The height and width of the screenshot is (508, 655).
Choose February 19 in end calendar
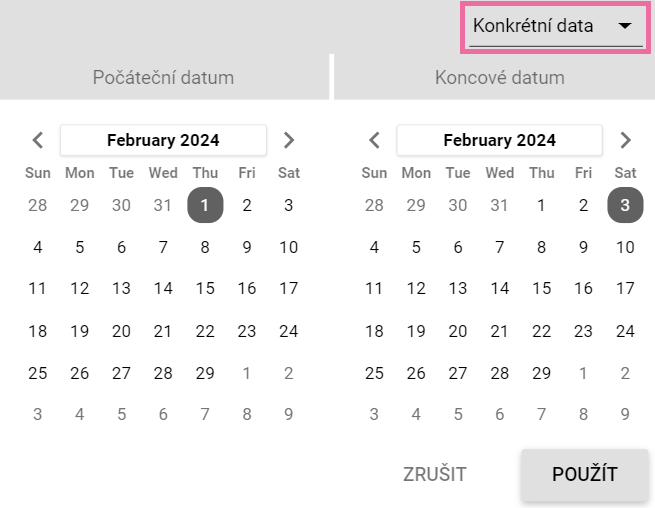pyautogui.click(x=416, y=331)
